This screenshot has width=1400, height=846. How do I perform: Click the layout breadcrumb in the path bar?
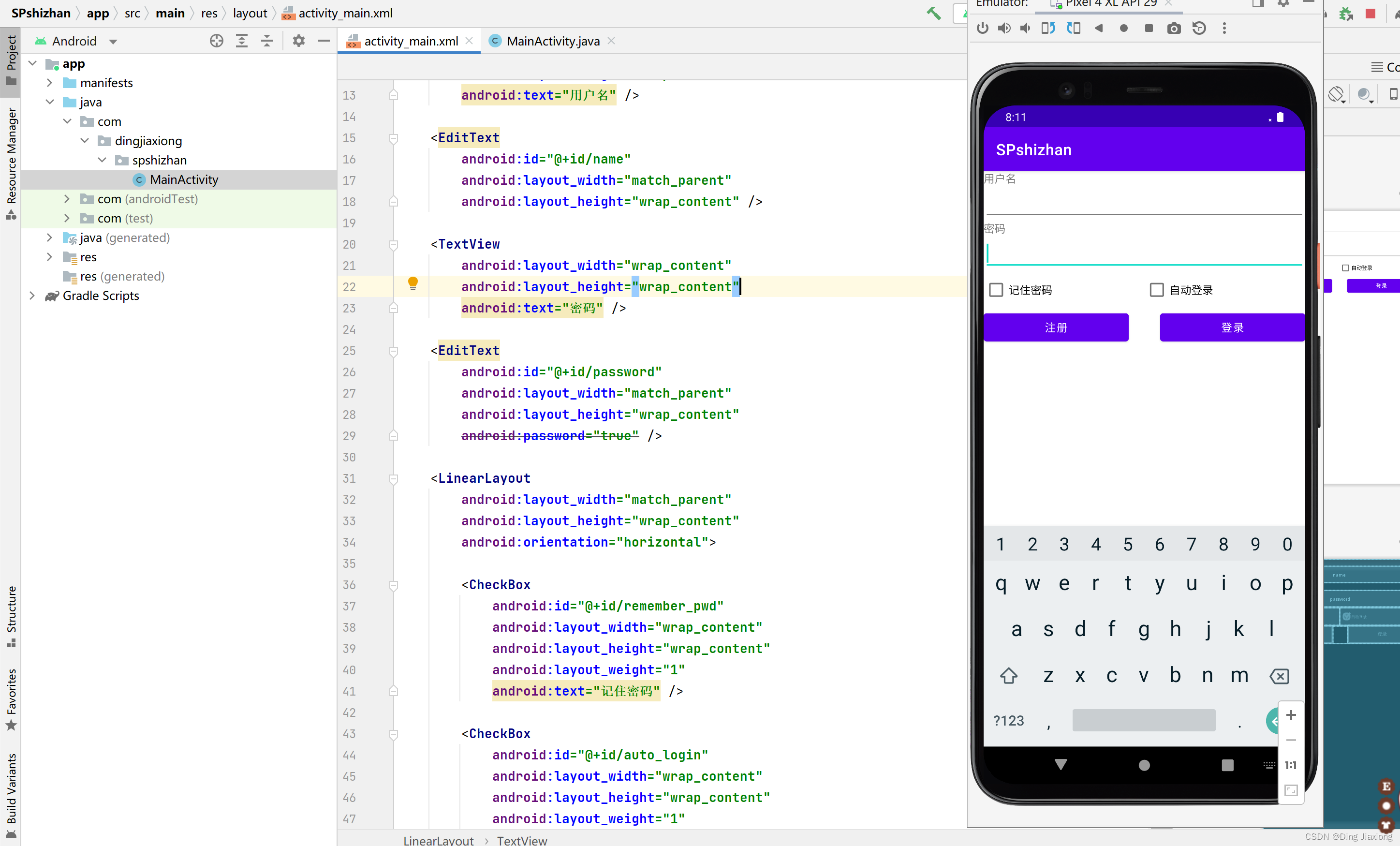[x=250, y=13]
